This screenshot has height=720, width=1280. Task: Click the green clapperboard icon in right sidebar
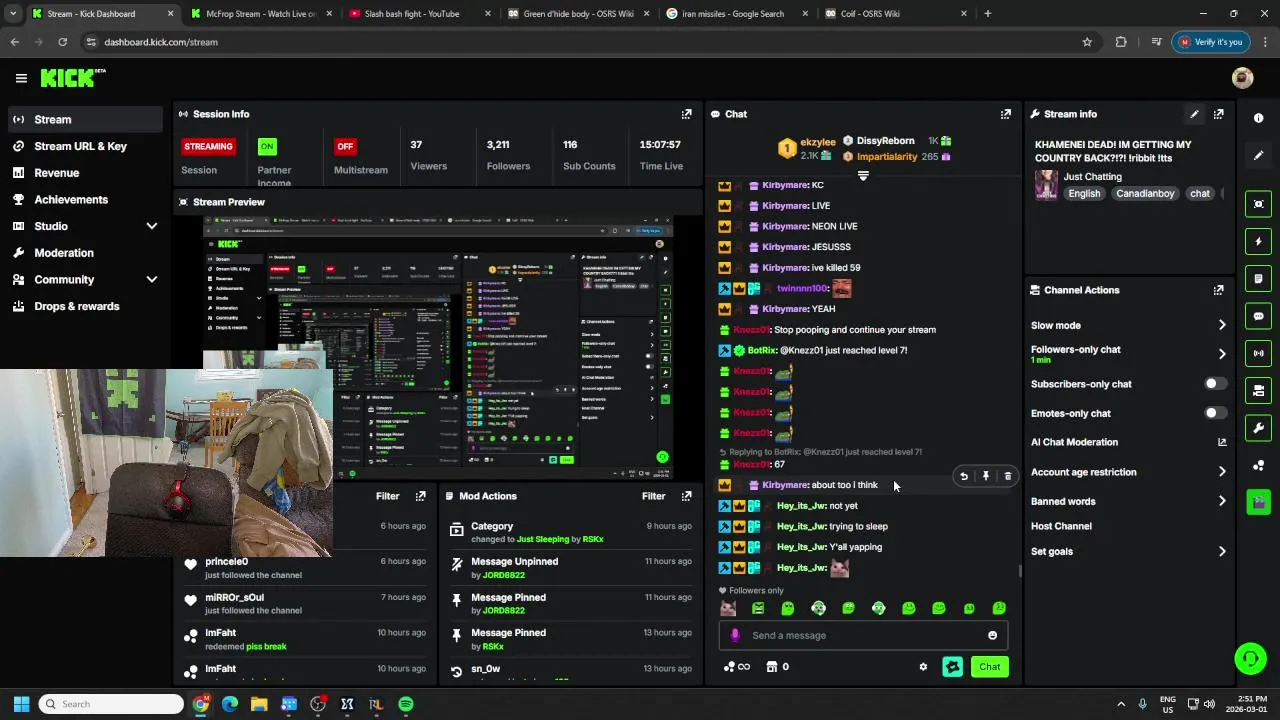tap(1258, 502)
